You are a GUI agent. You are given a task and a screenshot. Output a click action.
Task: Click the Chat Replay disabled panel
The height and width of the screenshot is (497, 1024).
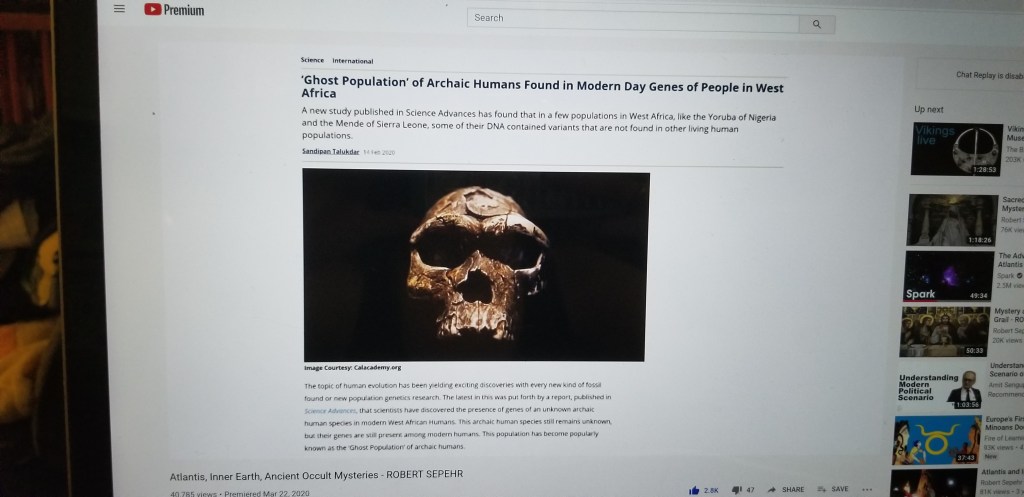[970, 75]
